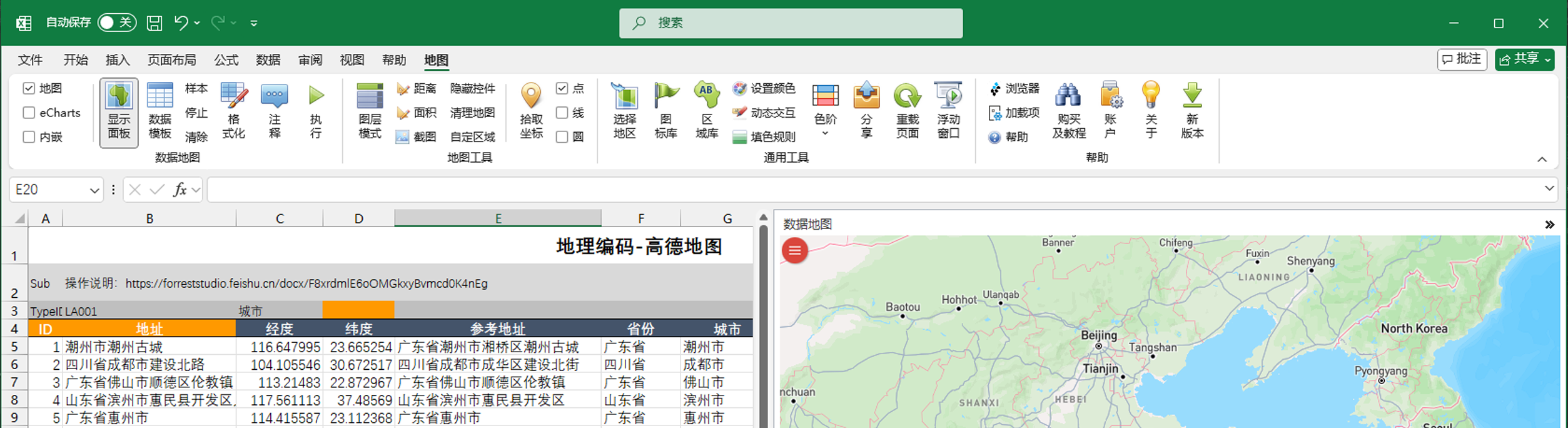Image resolution: width=1568 pixels, height=428 pixels.
Task: Click the 显示面板 show panel icon
Action: click(x=119, y=113)
